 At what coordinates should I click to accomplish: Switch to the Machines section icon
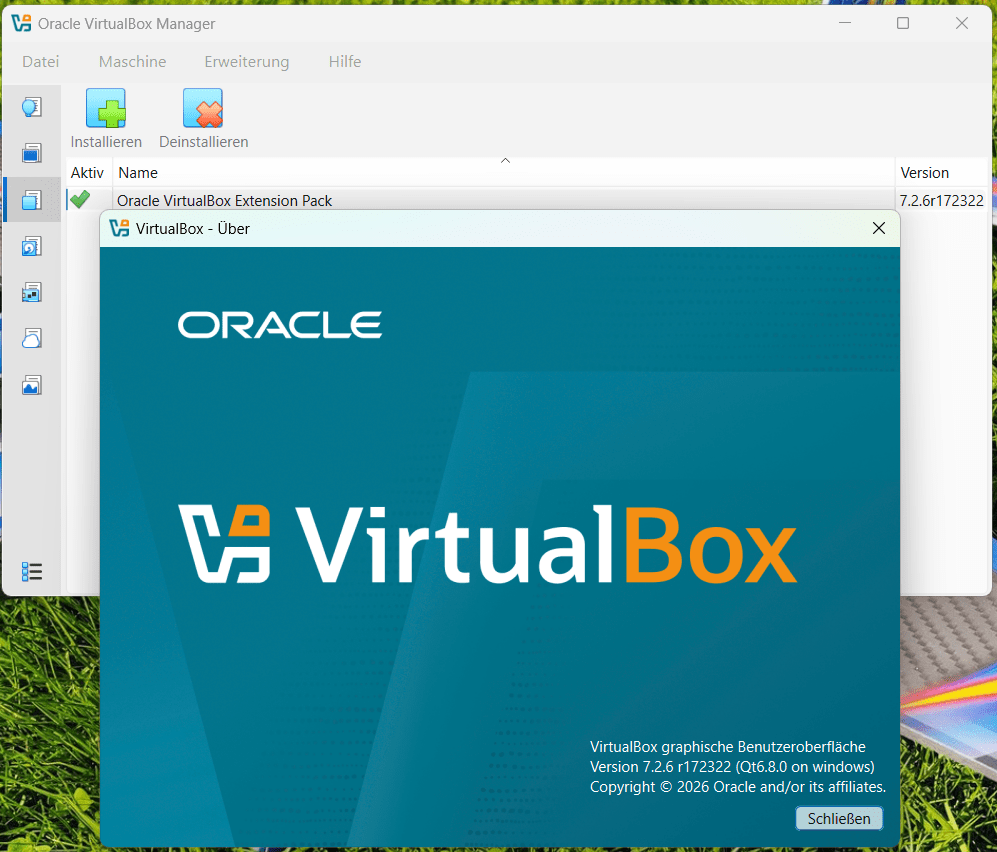(32, 153)
